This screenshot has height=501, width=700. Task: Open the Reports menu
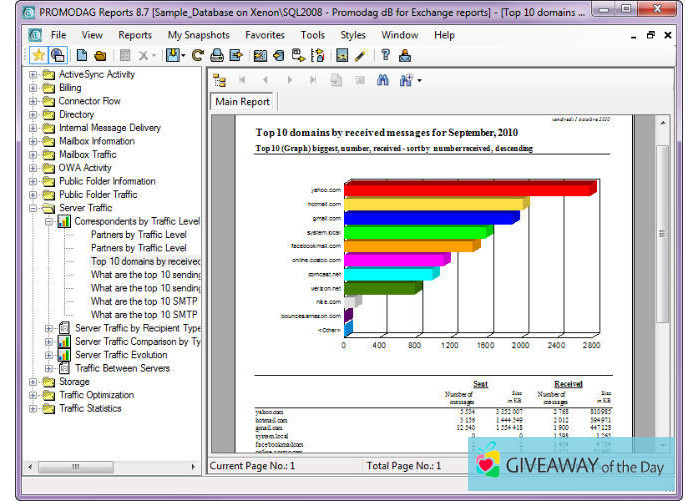(x=135, y=35)
